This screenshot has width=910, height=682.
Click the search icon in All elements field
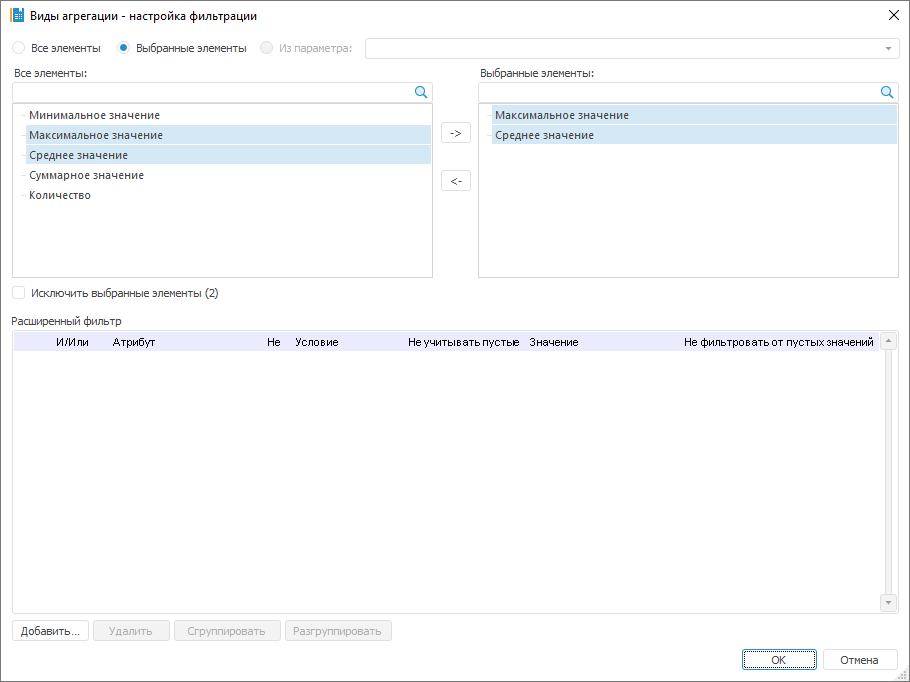(421, 92)
